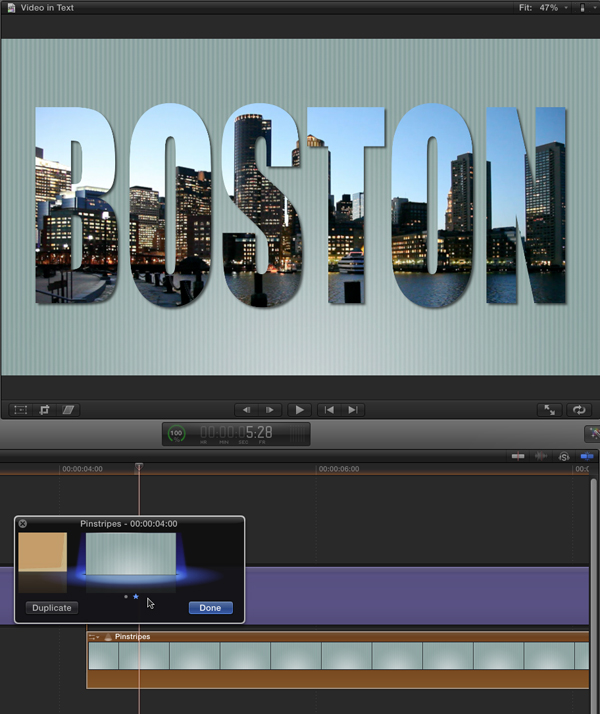The image size is (600, 714).
Task: Open the Pinstripes clip adjustments popup menu
Action: click(x=94, y=637)
